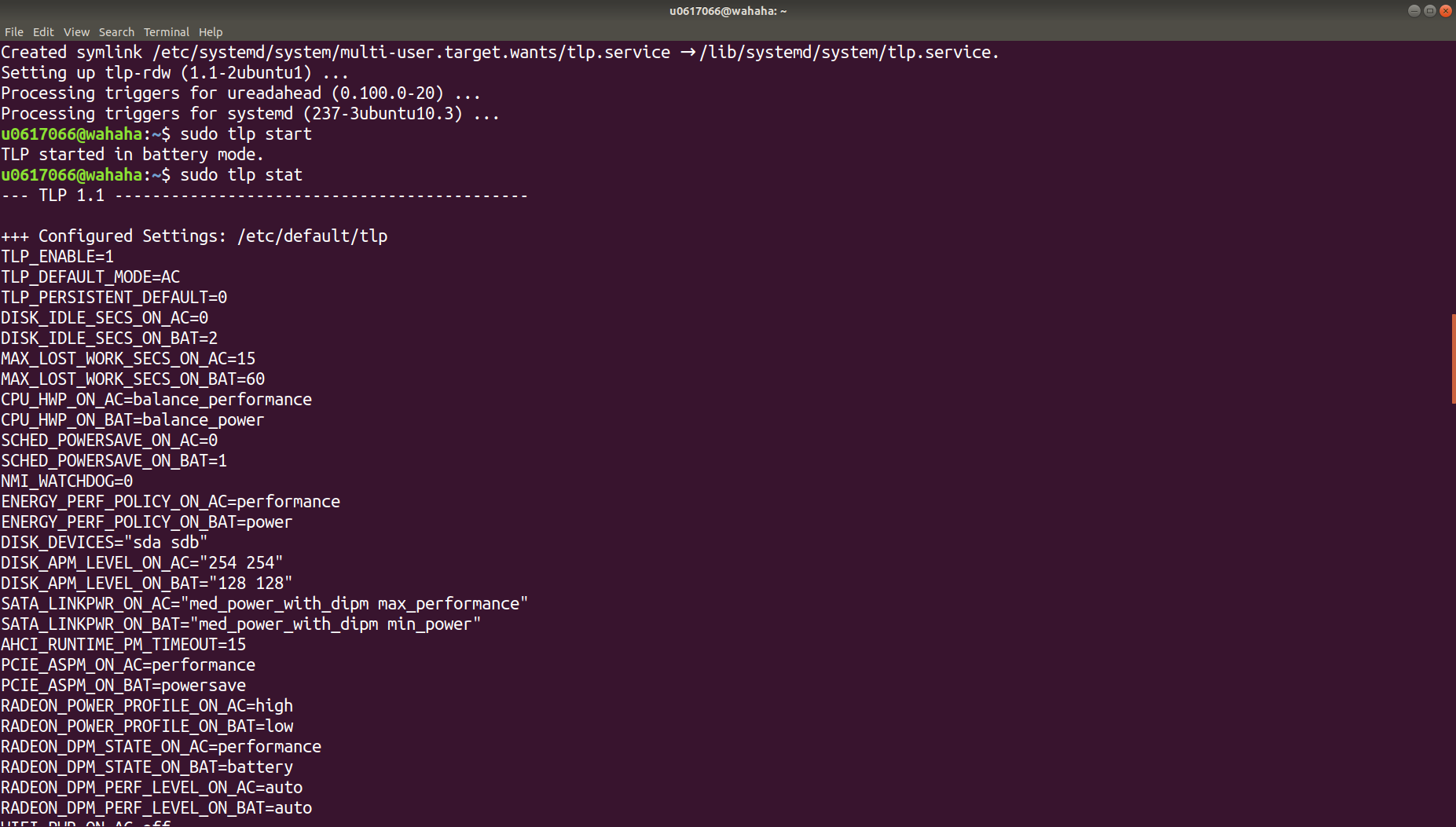Open the Edit menu

click(43, 32)
